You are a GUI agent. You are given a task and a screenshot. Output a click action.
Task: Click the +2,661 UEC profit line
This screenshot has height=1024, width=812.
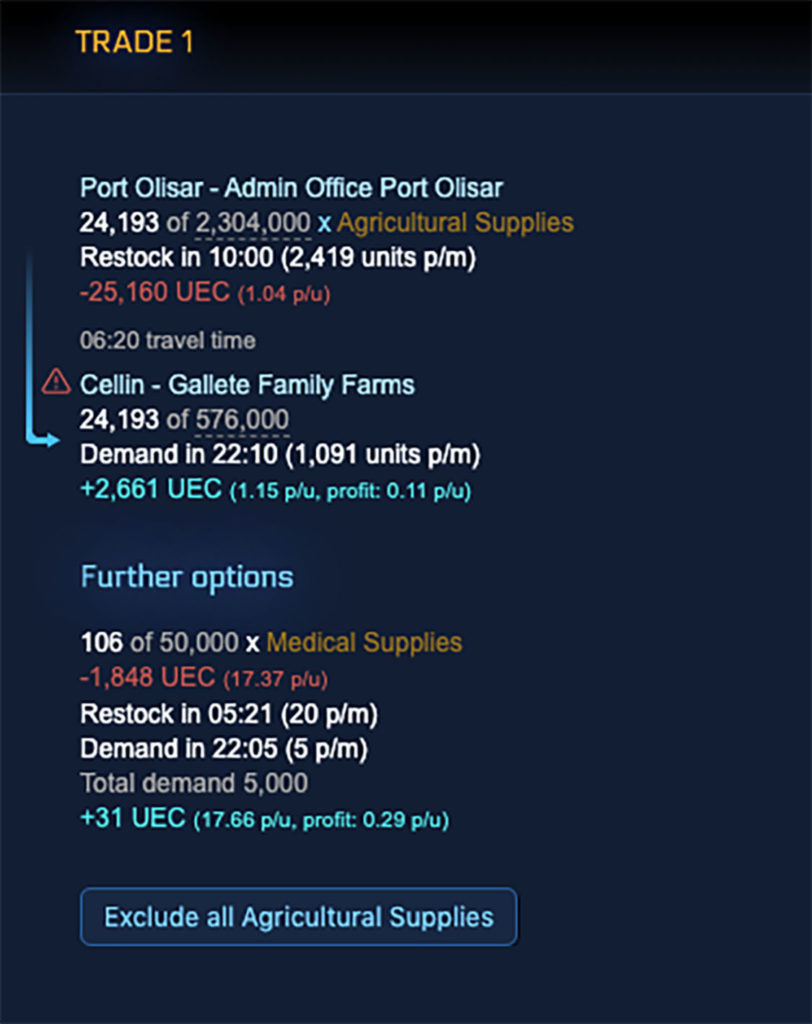click(x=275, y=489)
